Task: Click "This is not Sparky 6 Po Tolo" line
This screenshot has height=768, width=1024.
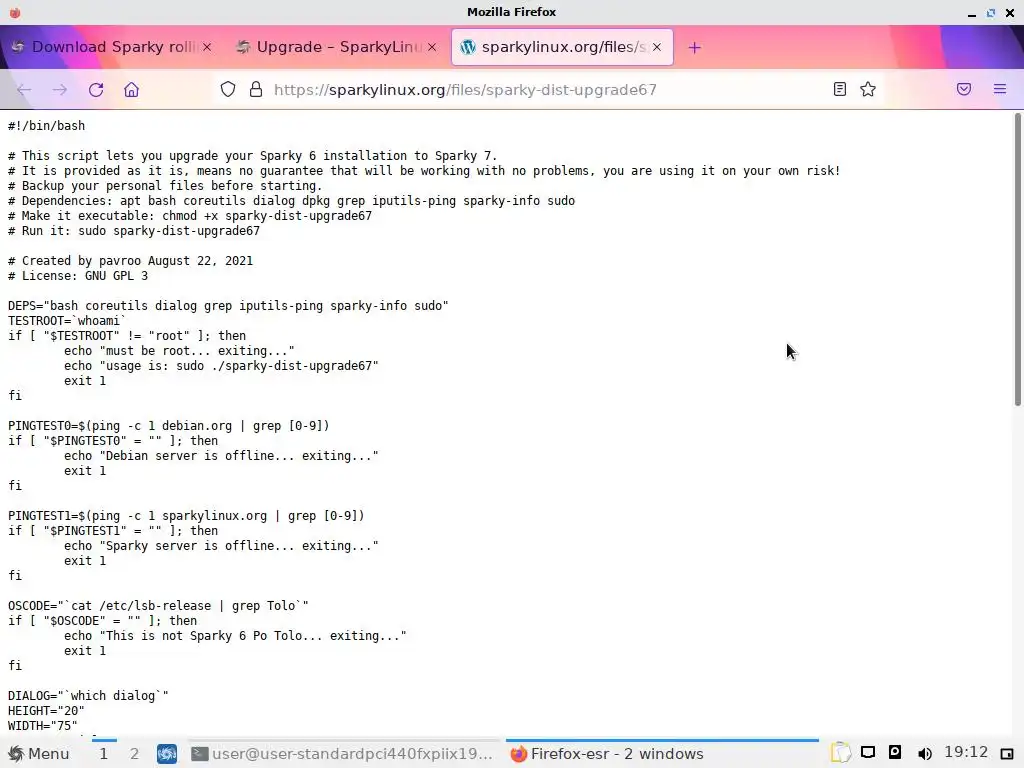Action: [235, 636]
